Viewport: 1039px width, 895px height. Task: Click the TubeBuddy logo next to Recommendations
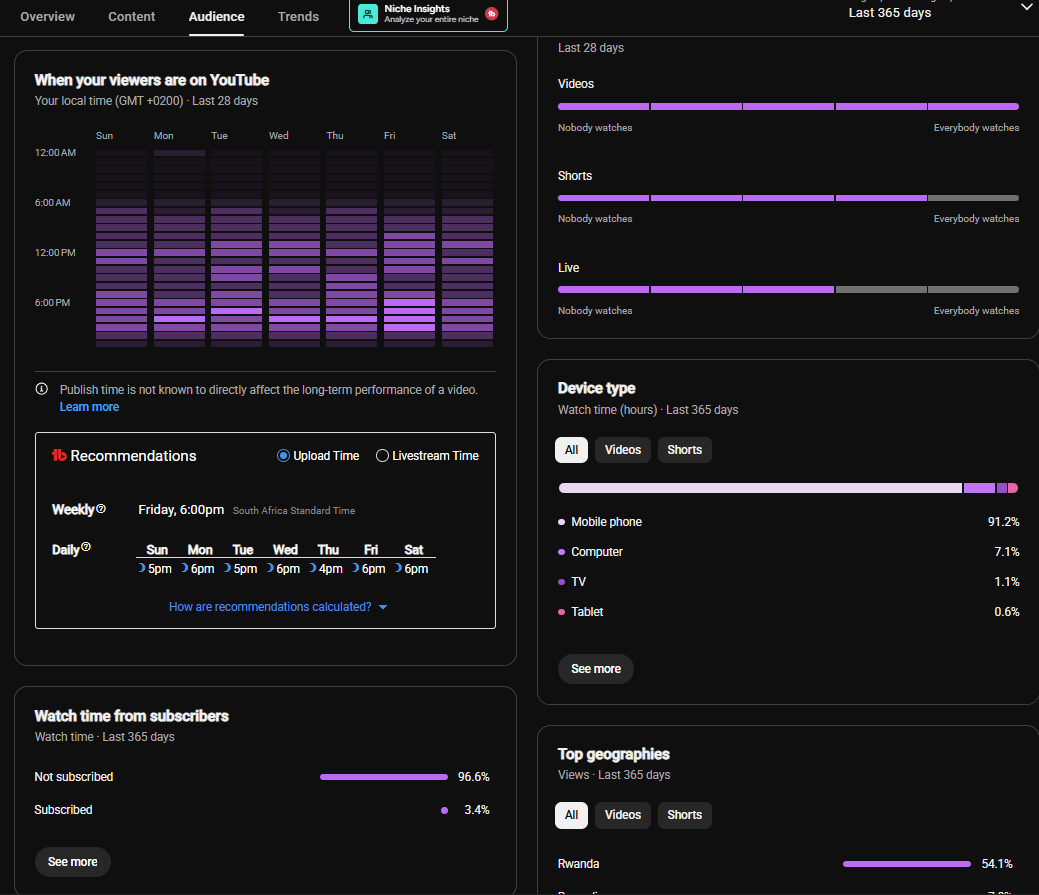coord(59,455)
